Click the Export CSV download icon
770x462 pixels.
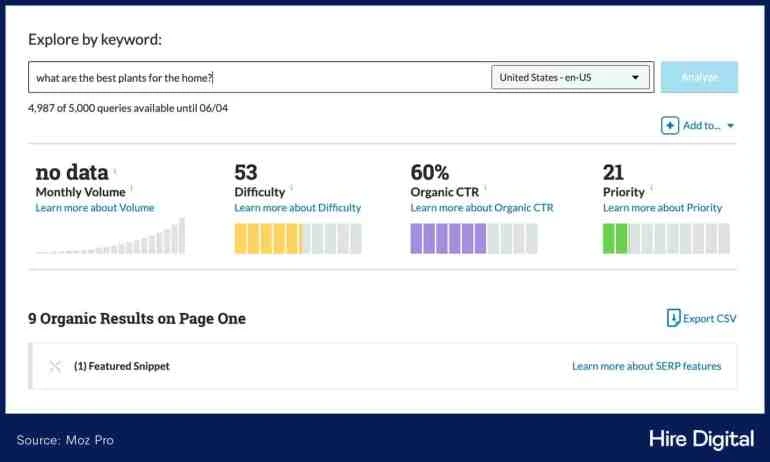(x=673, y=318)
